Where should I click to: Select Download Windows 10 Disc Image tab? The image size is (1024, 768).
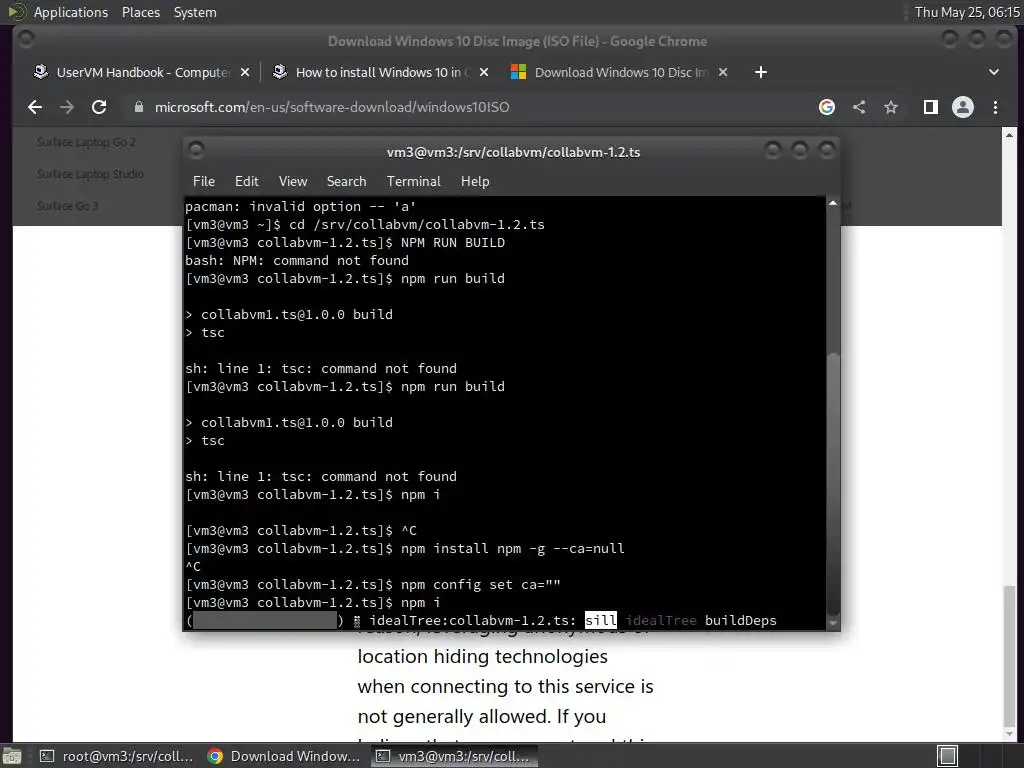(619, 72)
